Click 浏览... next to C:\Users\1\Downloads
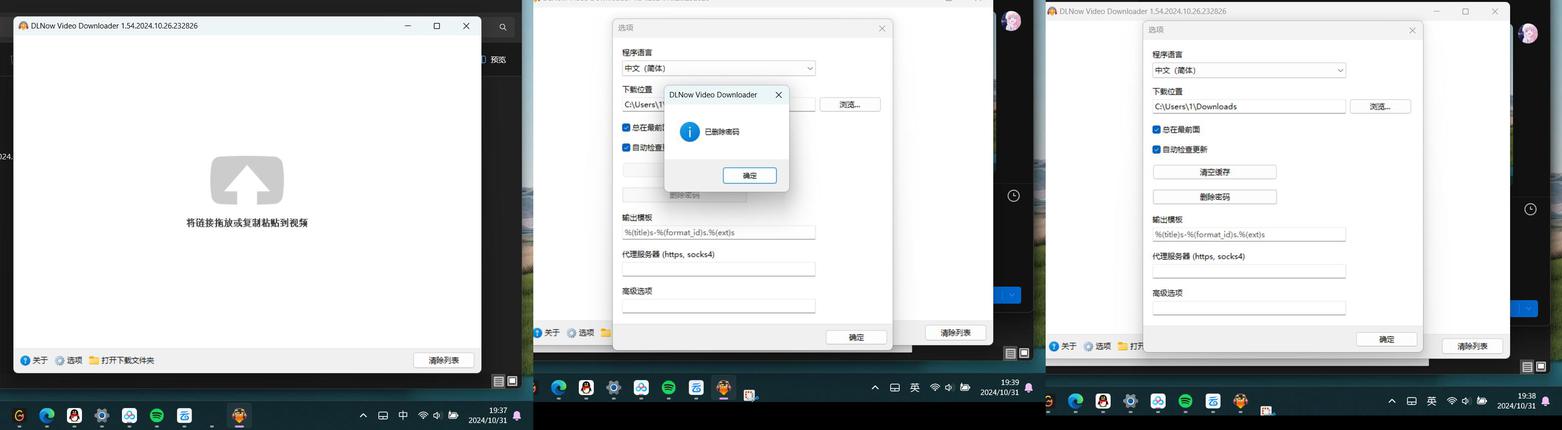The height and width of the screenshot is (430, 1562). [1380, 106]
